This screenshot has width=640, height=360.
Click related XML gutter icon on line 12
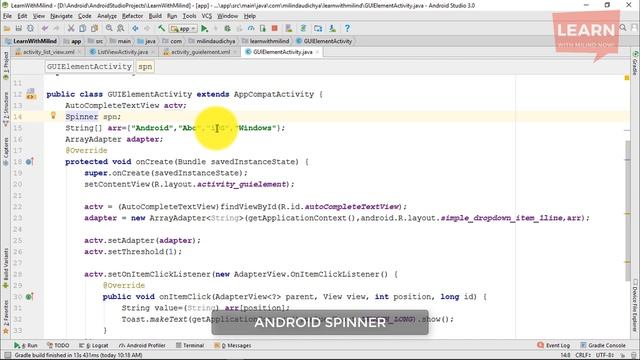pyautogui.click(x=31, y=94)
